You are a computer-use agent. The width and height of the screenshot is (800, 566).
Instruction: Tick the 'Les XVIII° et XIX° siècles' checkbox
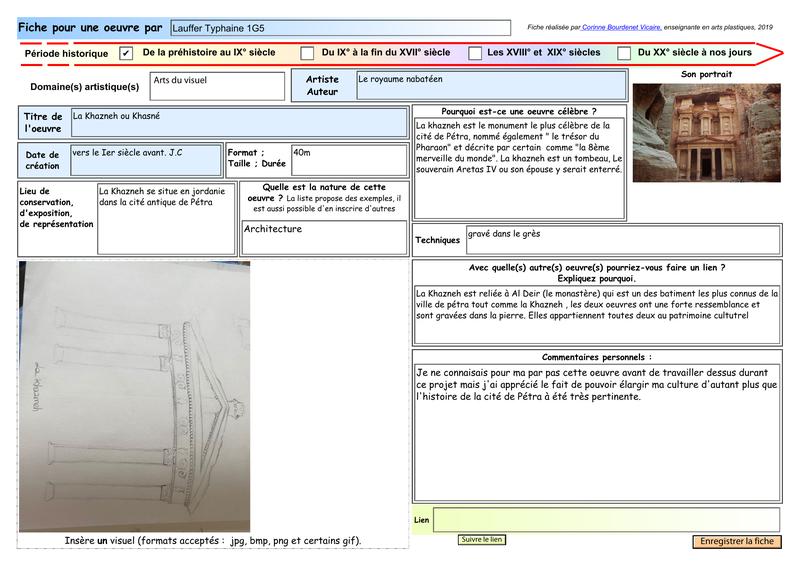point(475,53)
